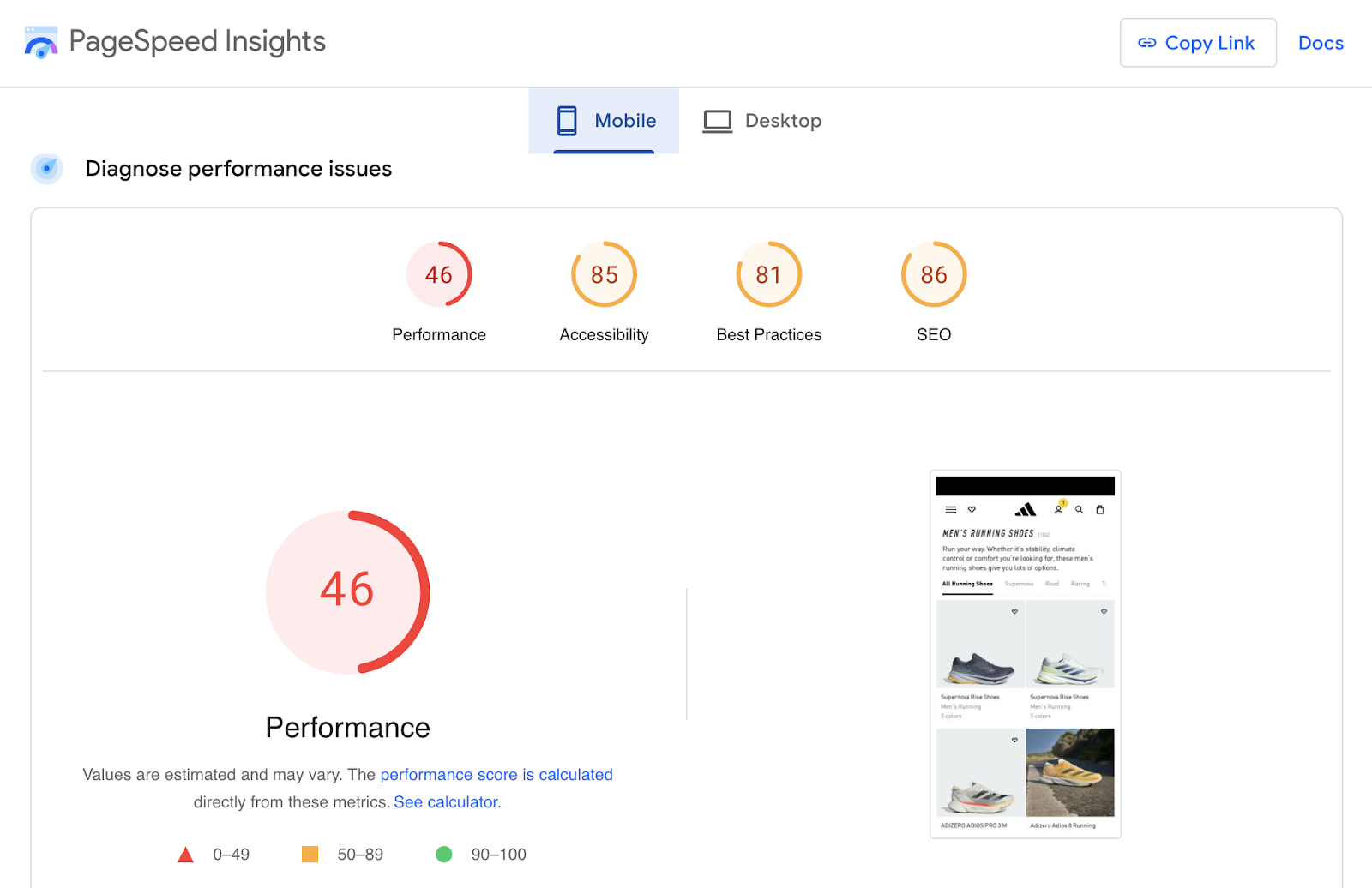Select the Accessibility score gauge showing 85
The height and width of the screenshot is (888, 1372).
(x=604, y=274)
